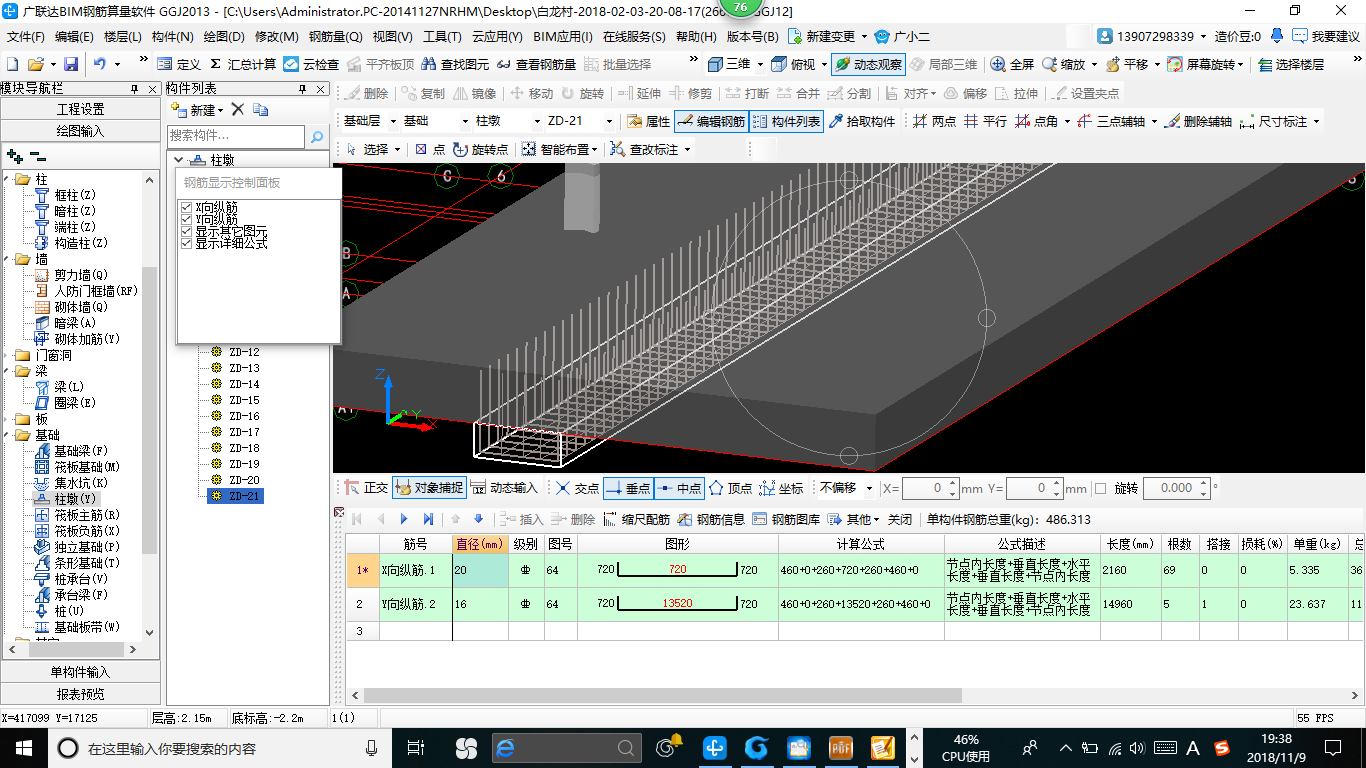Click search magnifier in component list
1366x768 pixels.
[317, 136]
